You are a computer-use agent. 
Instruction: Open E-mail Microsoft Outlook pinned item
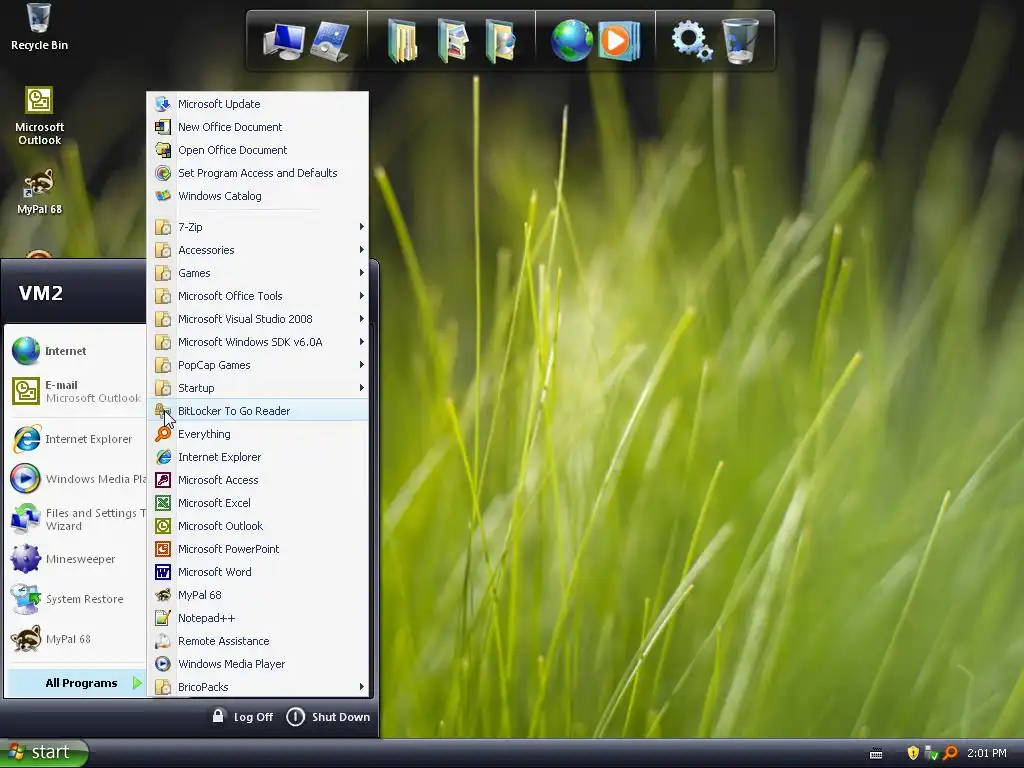tap(74, 391)
